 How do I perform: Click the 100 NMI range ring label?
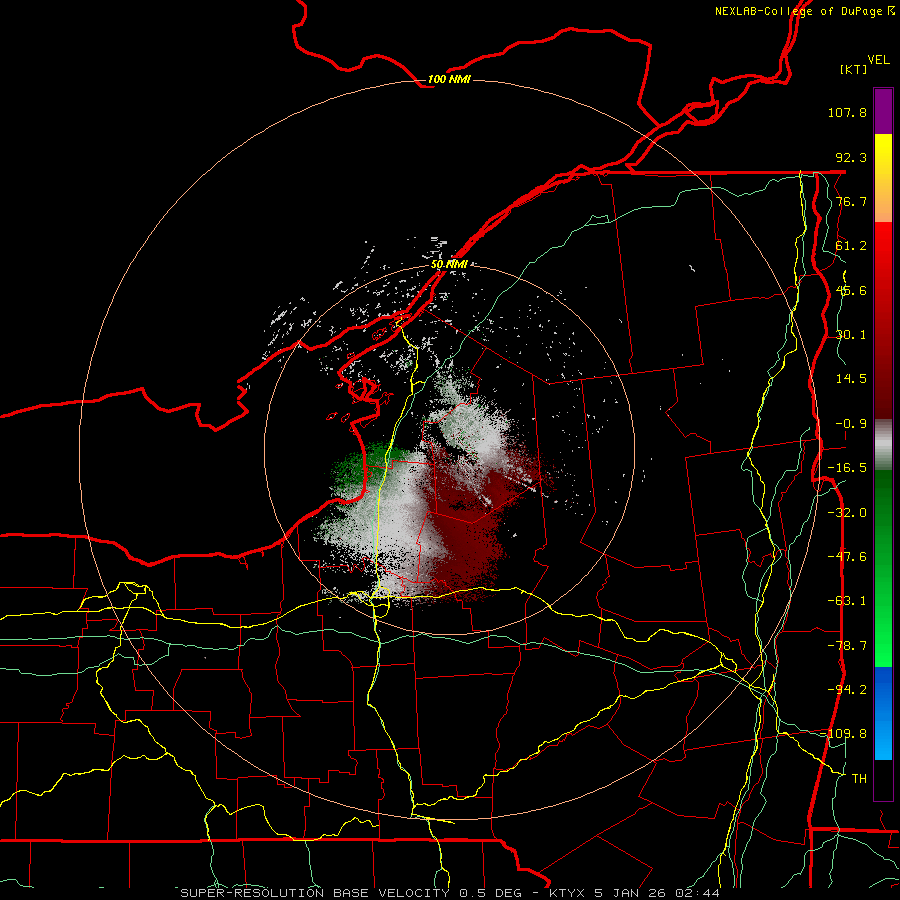click(449, 79)
